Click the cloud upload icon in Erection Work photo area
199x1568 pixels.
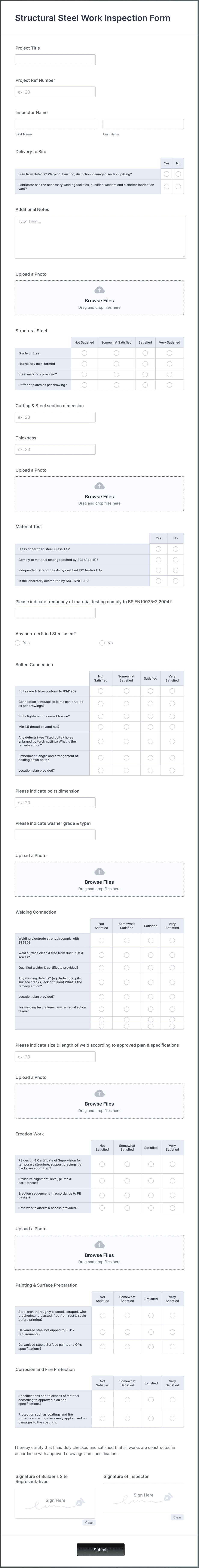coord(99,1244)
